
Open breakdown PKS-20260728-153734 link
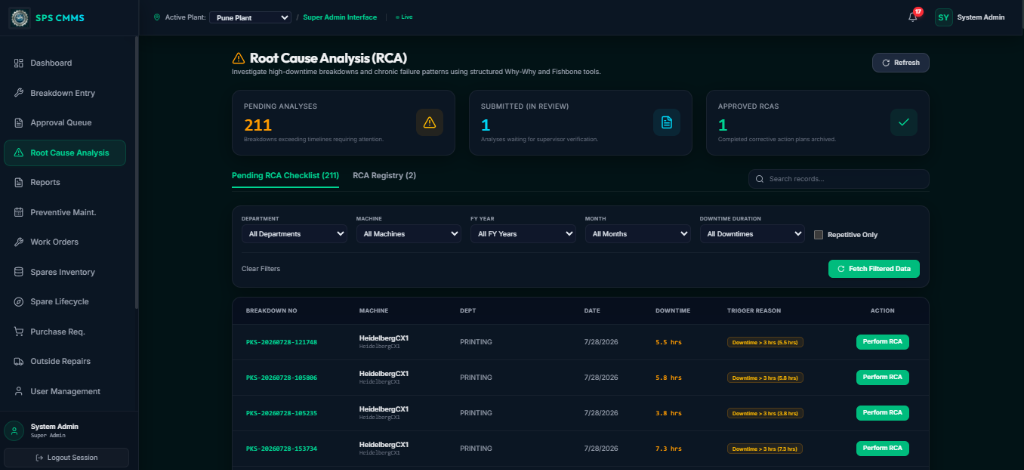[x=281, y=449]
